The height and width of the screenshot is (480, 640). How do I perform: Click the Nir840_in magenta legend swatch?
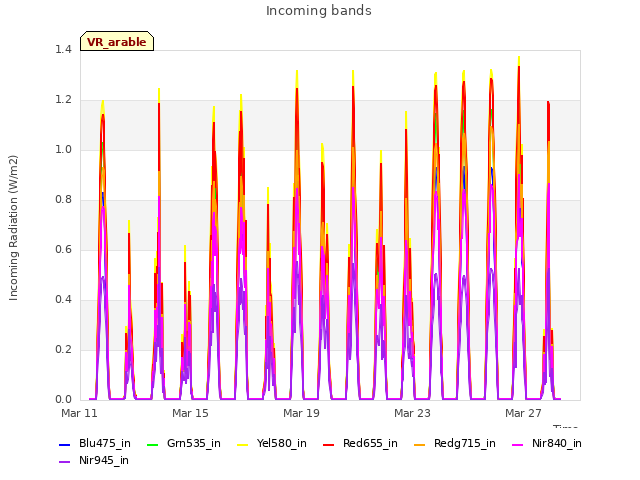tap(518, 444)
